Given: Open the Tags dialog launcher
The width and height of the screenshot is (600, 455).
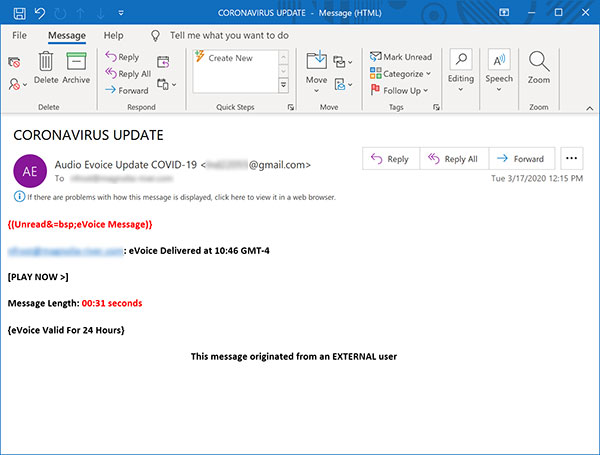Looking at the screenshot, I should coord(436,108).
